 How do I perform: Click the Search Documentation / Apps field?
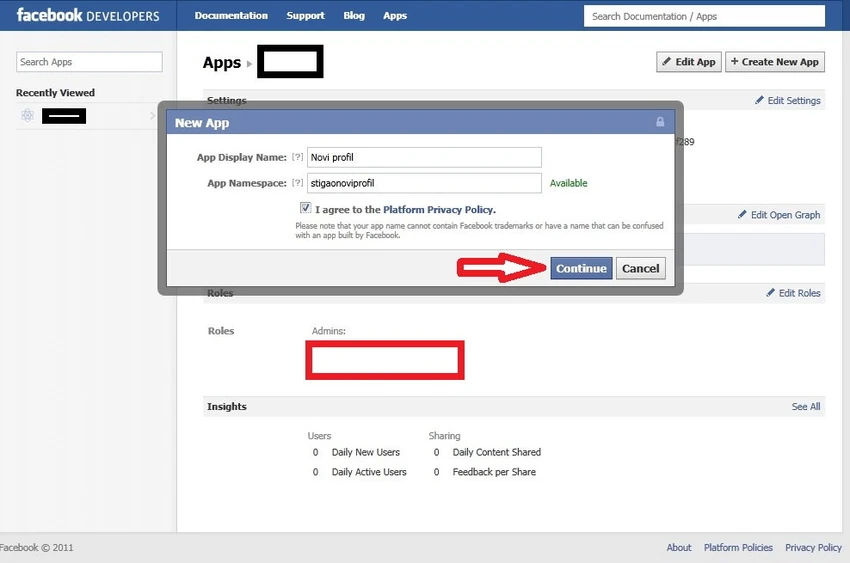[704, 16]
